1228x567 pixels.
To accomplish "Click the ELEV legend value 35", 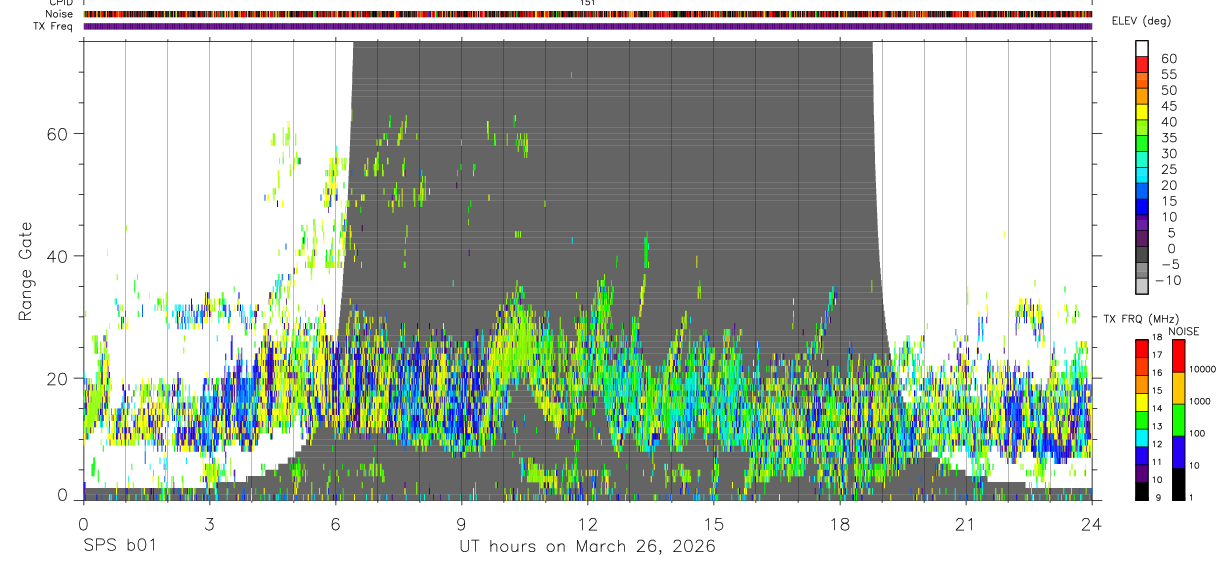I will click(x=1169, y=138).
